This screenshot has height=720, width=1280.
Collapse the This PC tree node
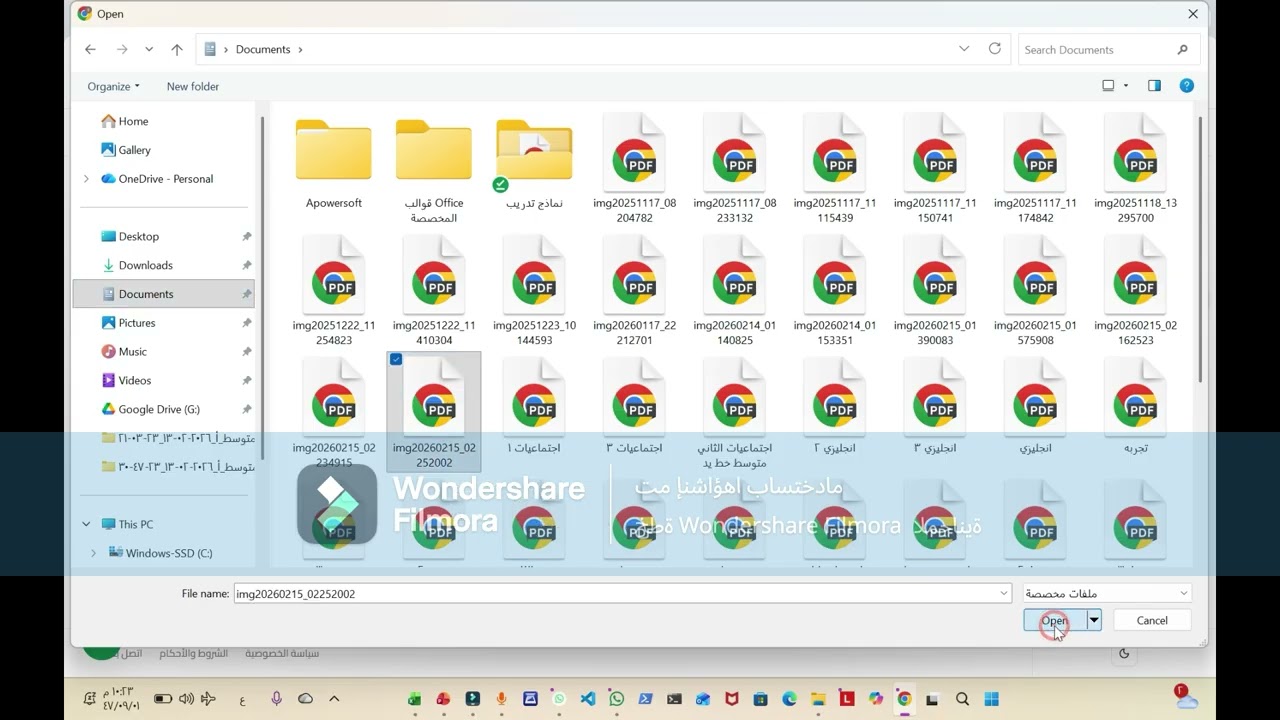[86, 524]
